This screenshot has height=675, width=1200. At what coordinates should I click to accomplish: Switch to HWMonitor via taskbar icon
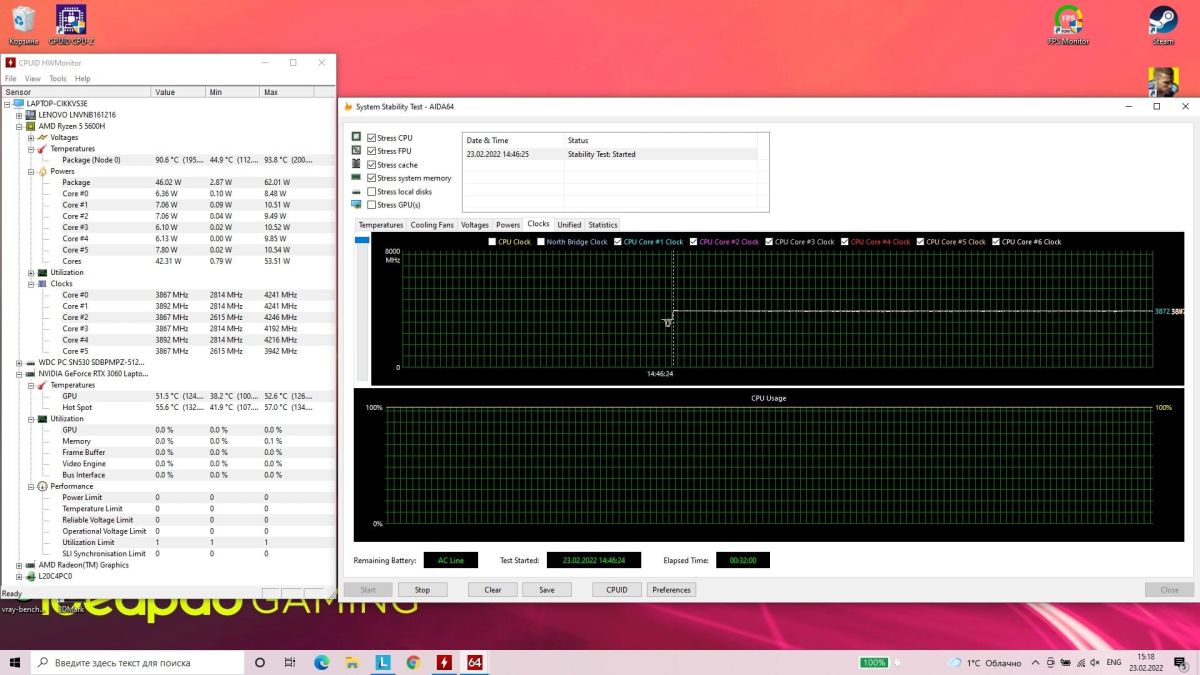pyautogui.click(x=444, y=662)
